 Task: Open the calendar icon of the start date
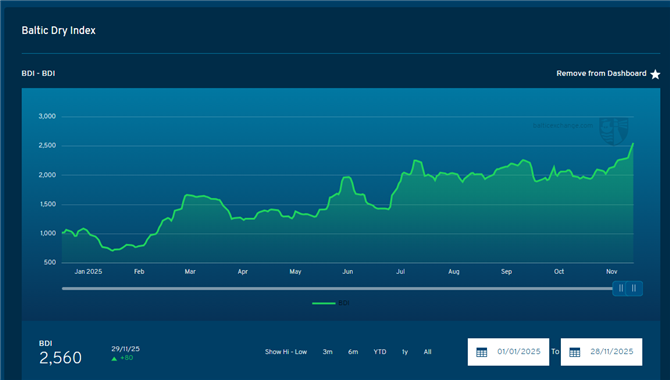(x=482, y=352)
